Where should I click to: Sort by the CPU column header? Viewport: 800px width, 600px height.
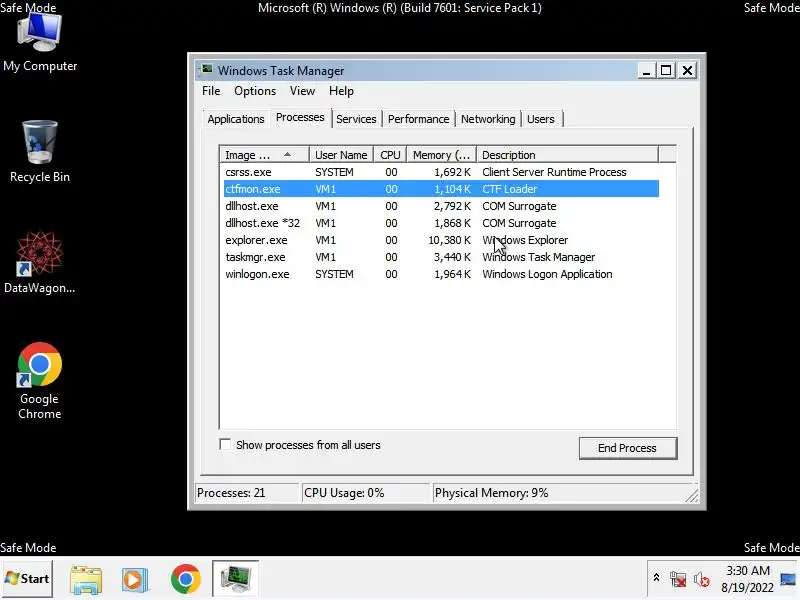(x=390, y=155)
